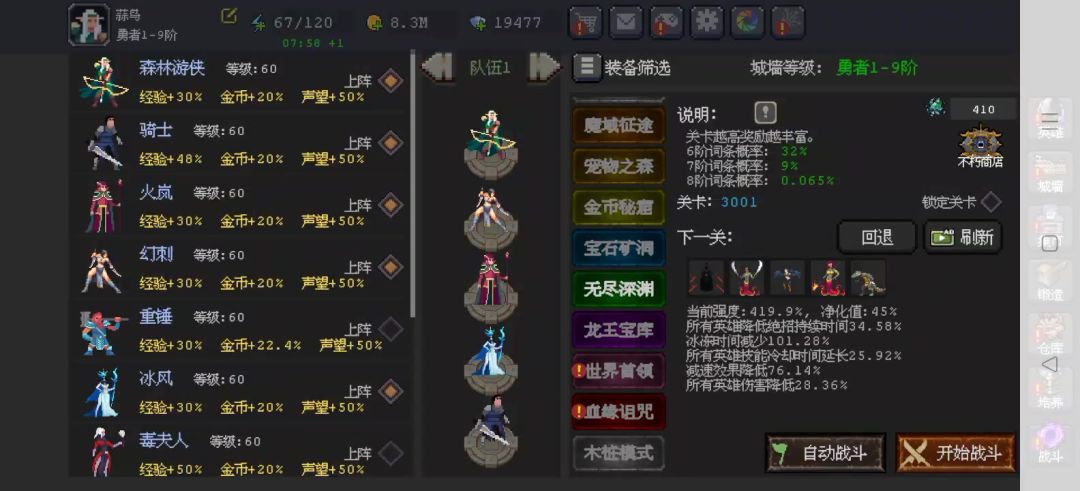1080x491 pixels.
Task: Click the 自动战斗 button
Action: pos(825,453)
